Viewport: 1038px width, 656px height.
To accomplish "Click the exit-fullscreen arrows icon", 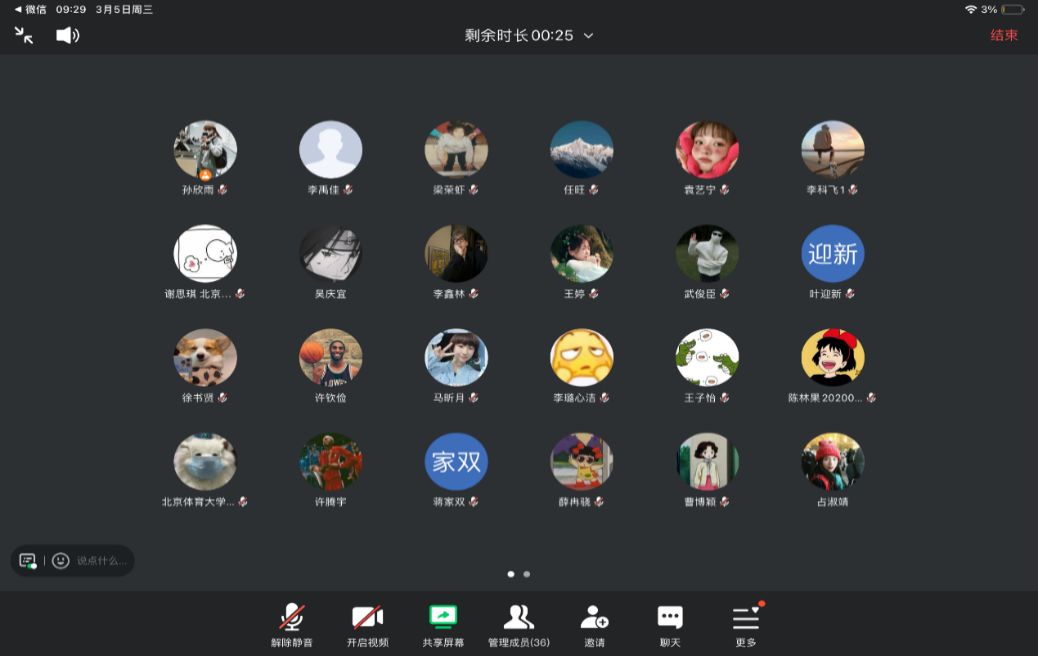I will click(24, 35).
